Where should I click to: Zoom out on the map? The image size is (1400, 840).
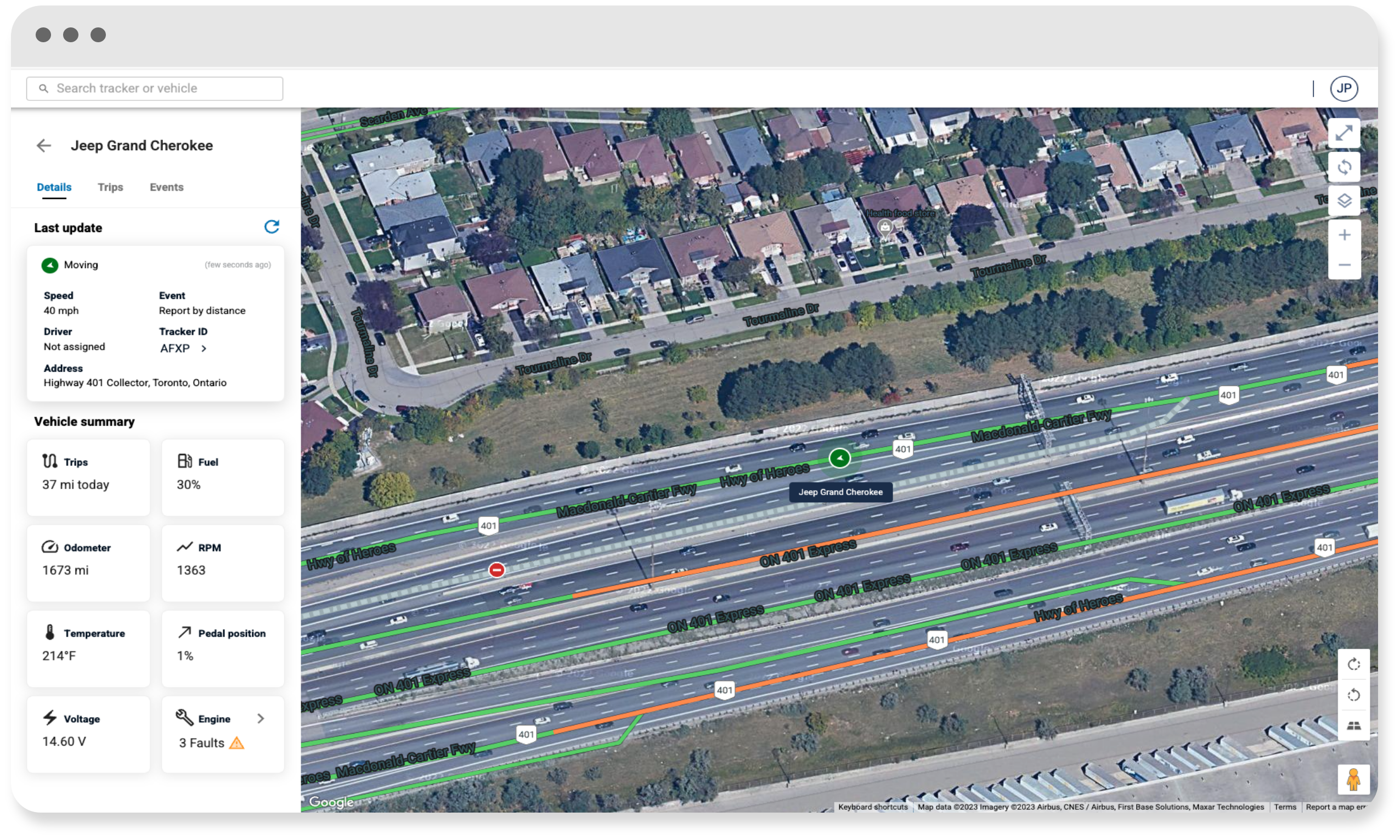coord(1344,265)
